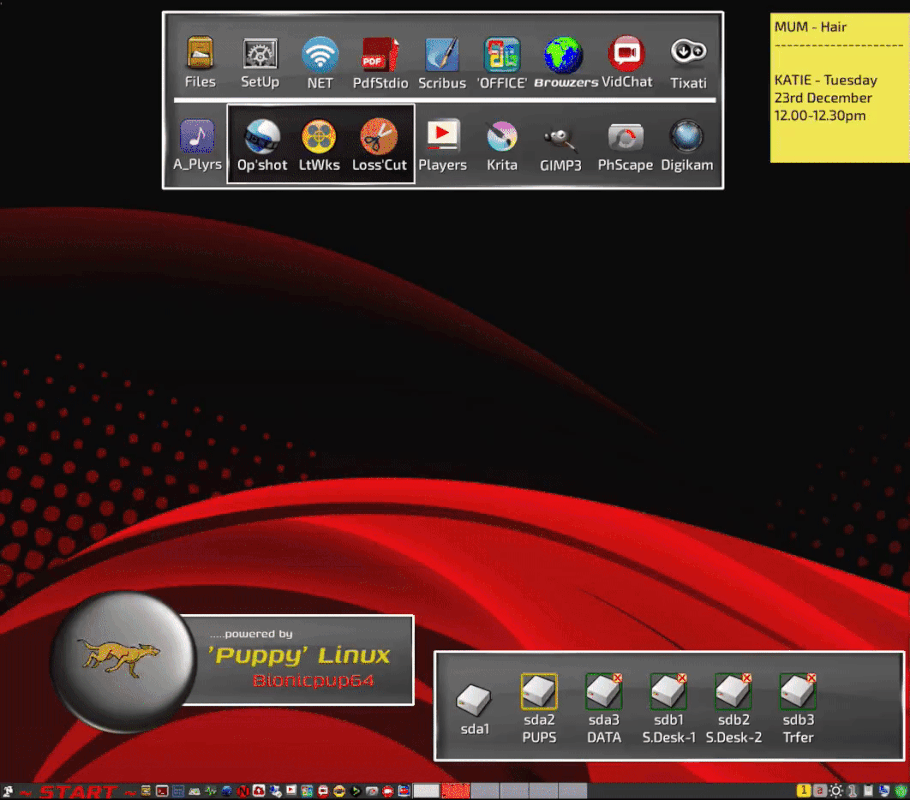Open the sdb2 S.Desk-2 drive
Viewport: 910px width, 800px height.
coord(733,691)
